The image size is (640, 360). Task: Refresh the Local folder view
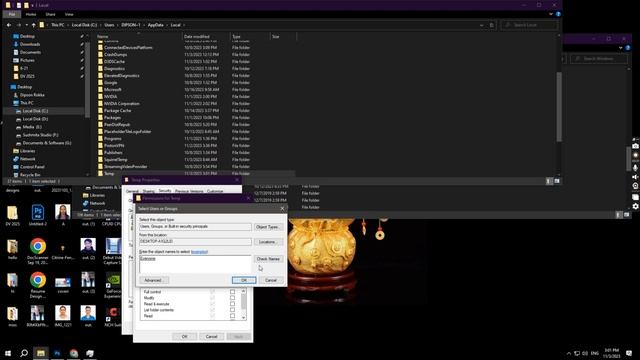coord(491,25)
